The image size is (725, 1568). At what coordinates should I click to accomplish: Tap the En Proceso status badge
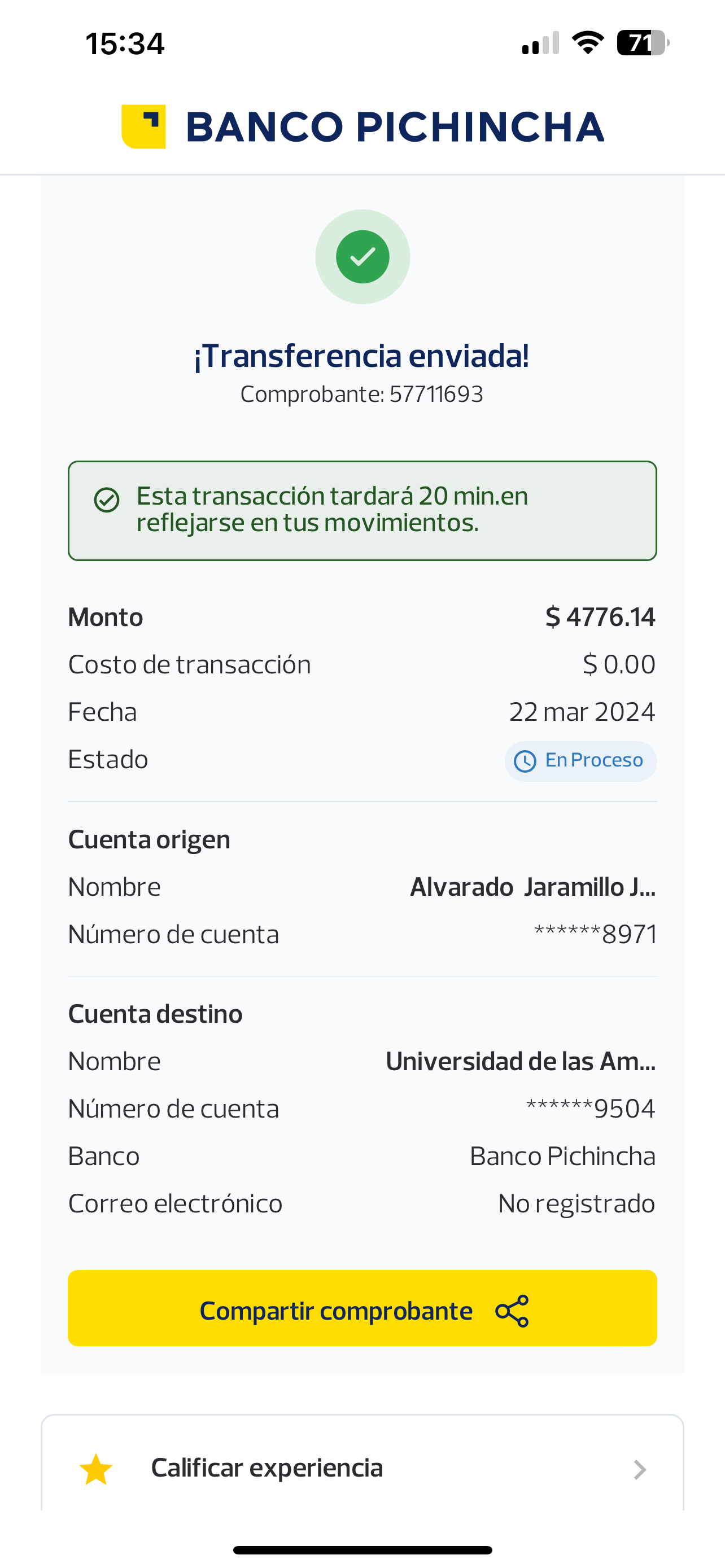580,761
